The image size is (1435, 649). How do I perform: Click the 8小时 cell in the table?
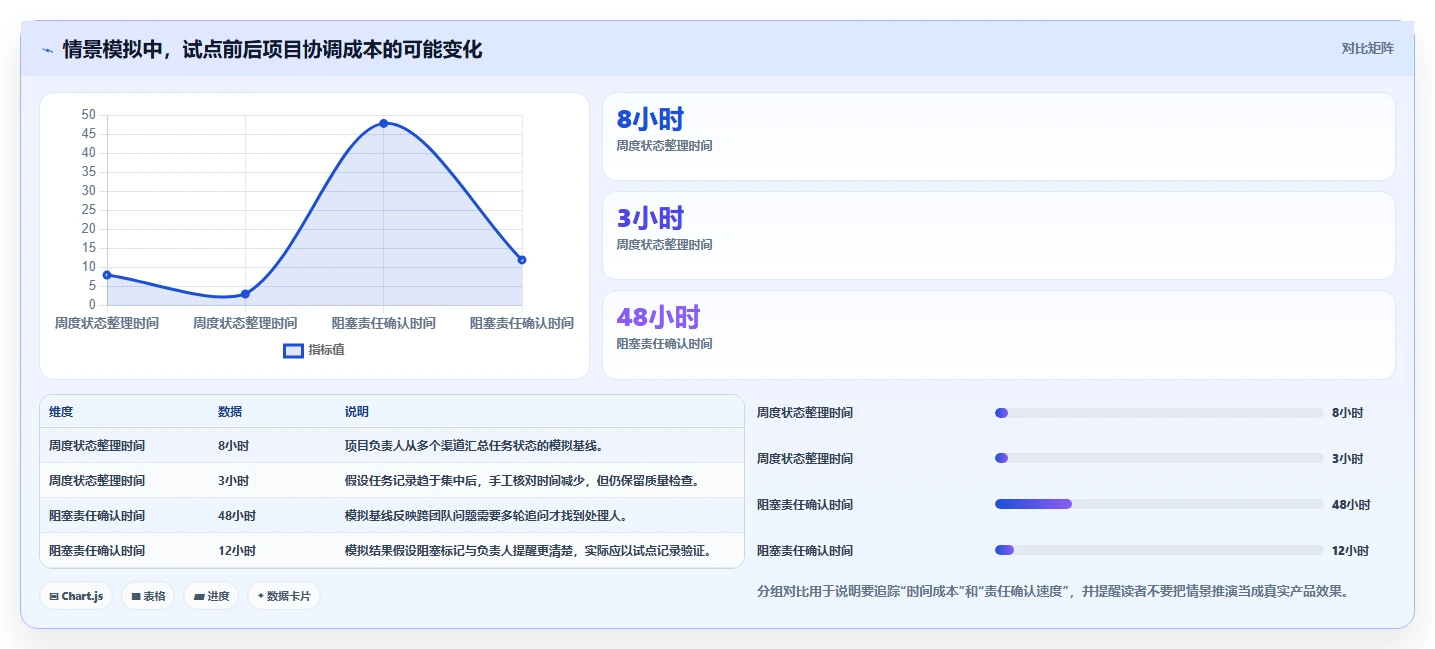[233, 446]
